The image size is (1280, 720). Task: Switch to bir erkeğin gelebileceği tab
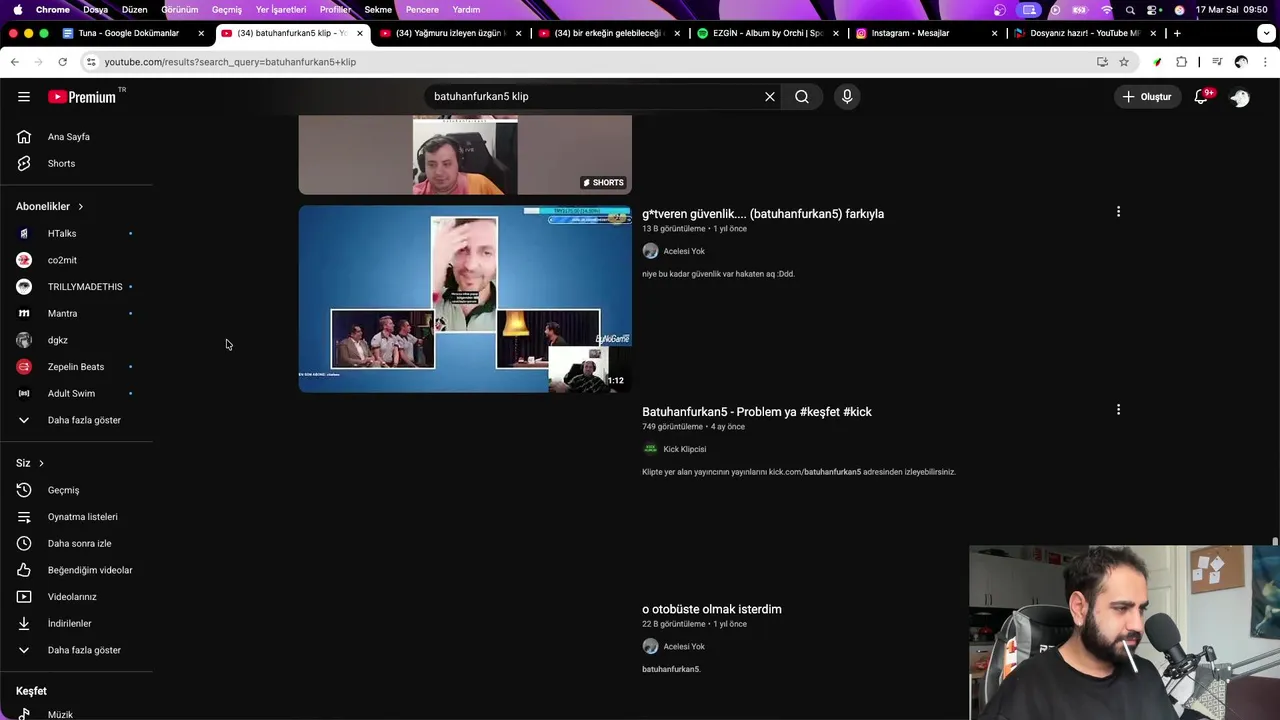(x=610, y=33)
